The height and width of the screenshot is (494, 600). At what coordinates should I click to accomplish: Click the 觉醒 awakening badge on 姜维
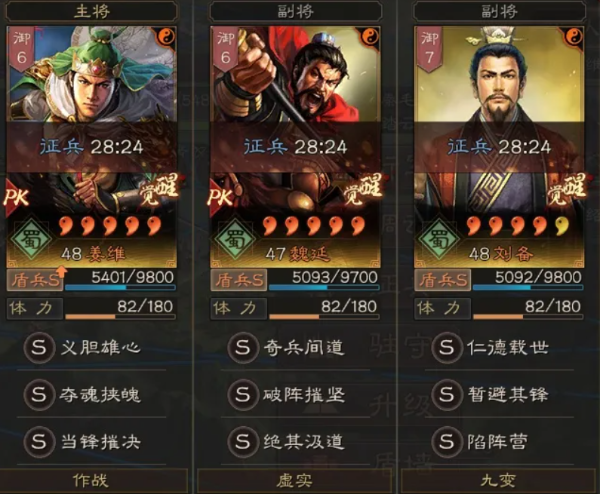click(159, 189)
